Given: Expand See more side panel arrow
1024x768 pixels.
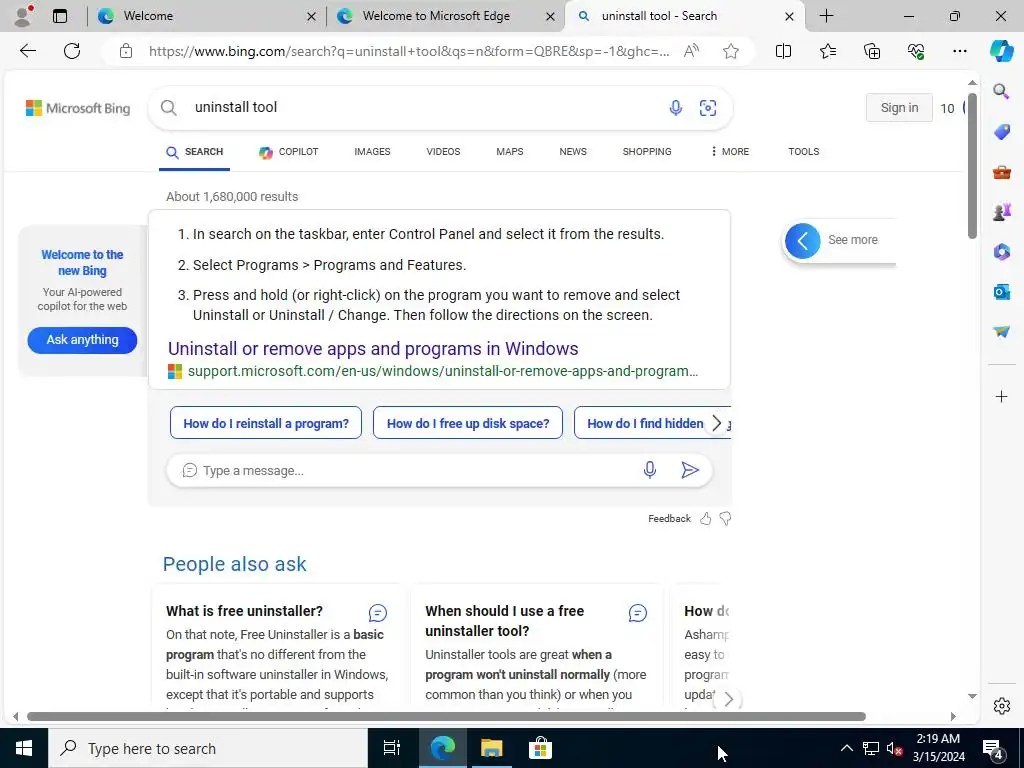Looking at the screenshot, I should 803,240.
